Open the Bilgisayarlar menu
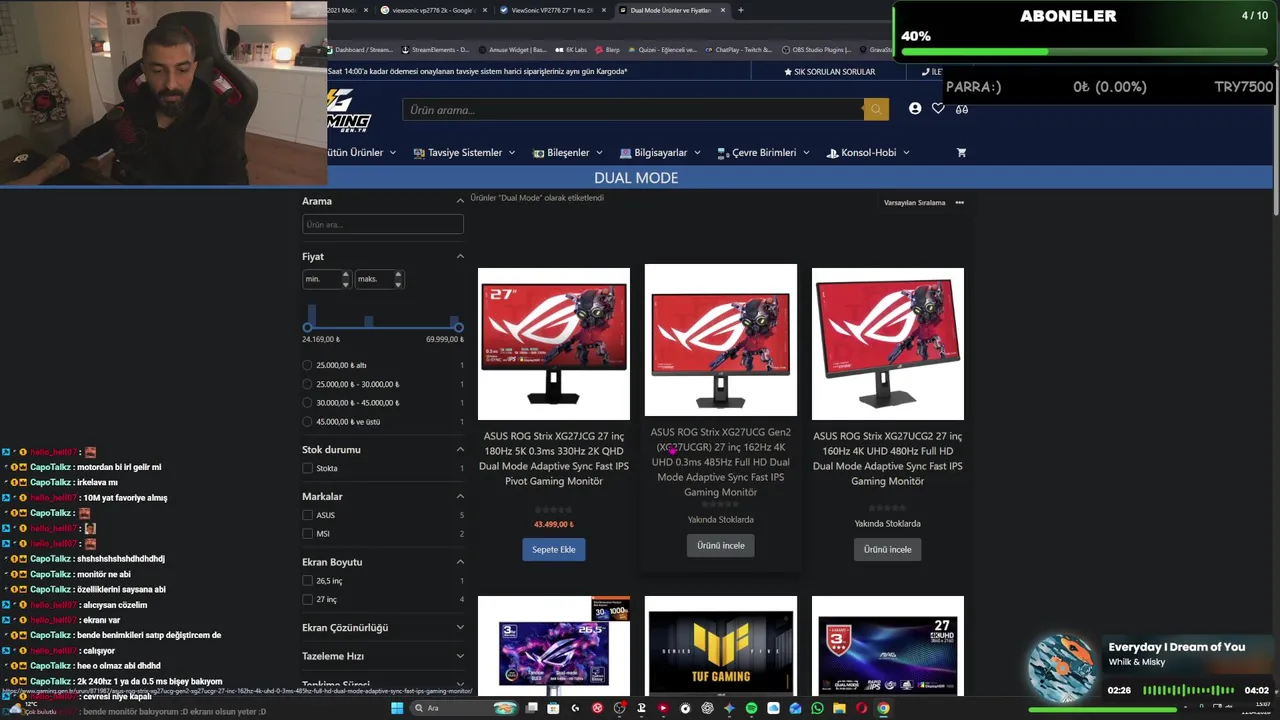The image size is (1280, 720). (x=660, y=153)
